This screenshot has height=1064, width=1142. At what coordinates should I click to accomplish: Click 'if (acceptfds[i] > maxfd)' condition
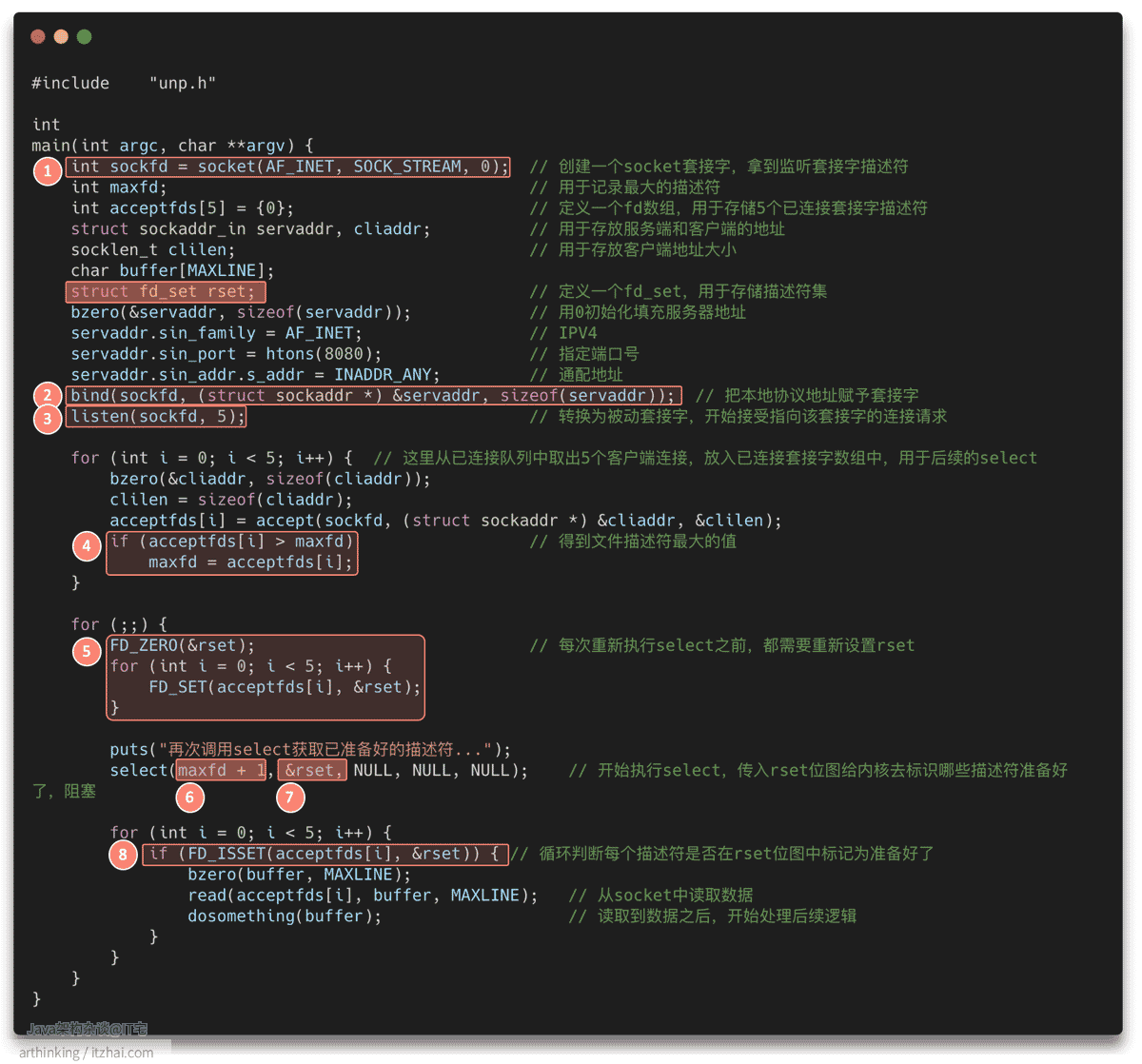pos(231,542)
